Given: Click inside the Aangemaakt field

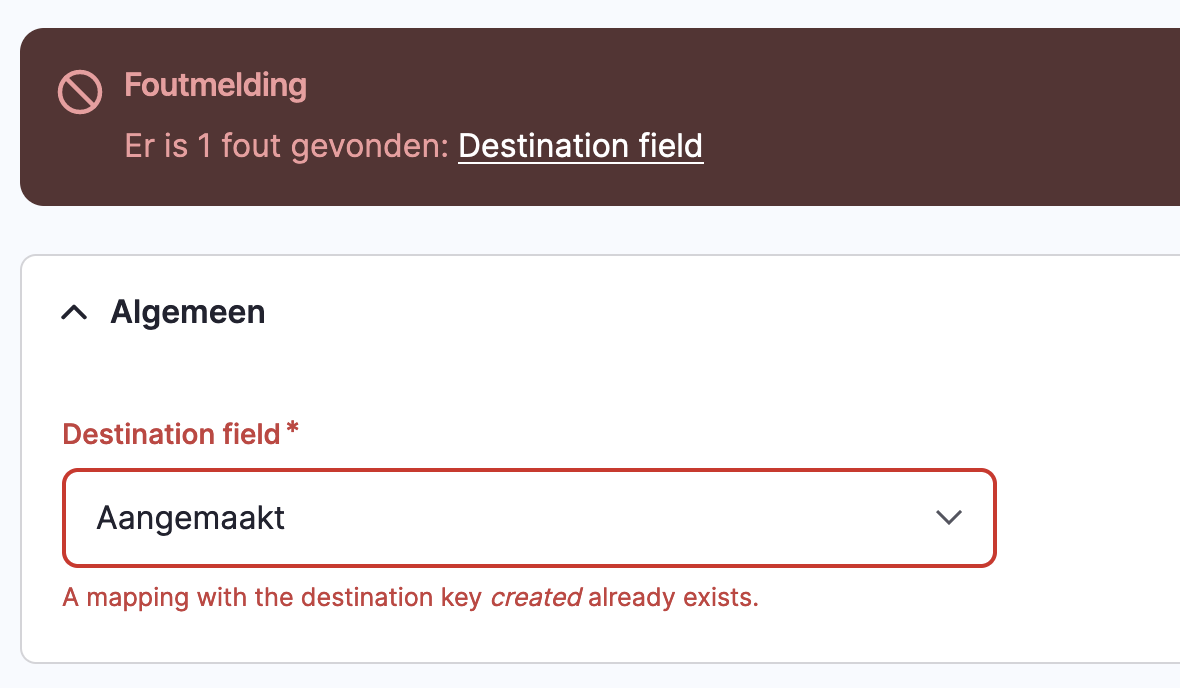Looking at the screenshot, I should point(400,518).
